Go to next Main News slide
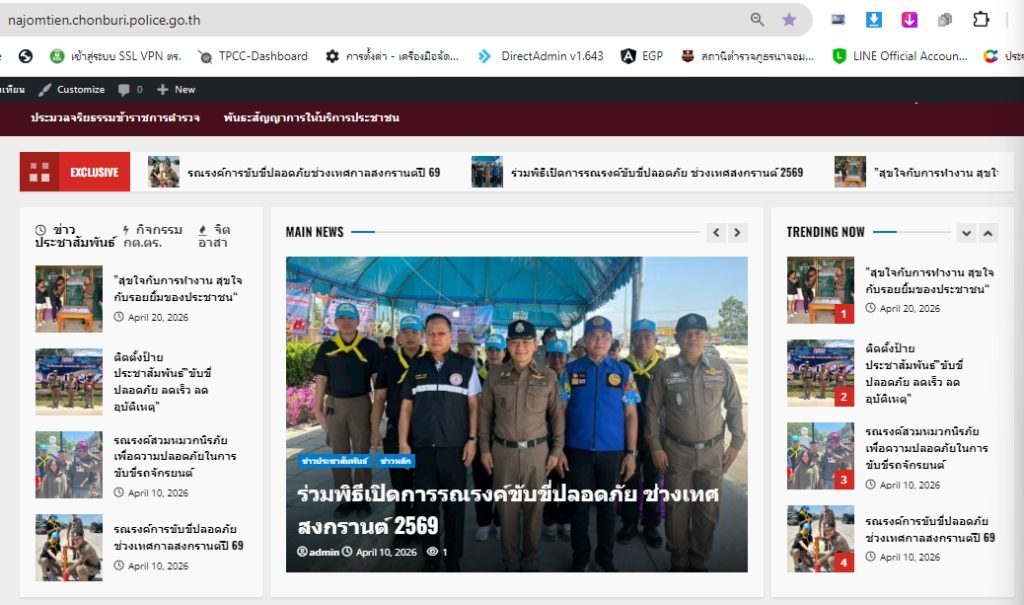This screenshot has height=605, width=1024. [737, 233]
